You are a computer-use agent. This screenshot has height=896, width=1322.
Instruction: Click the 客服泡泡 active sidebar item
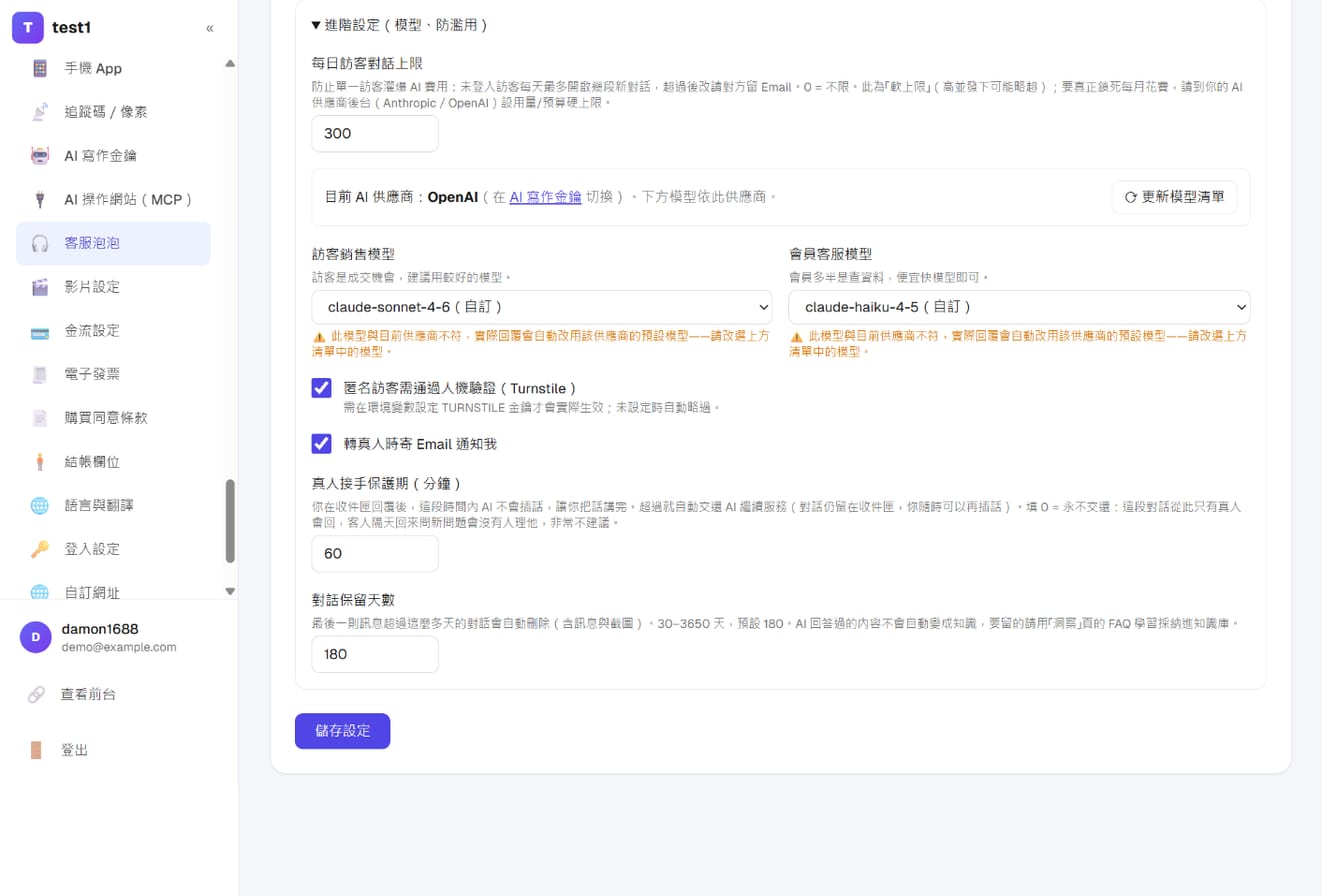113,243
